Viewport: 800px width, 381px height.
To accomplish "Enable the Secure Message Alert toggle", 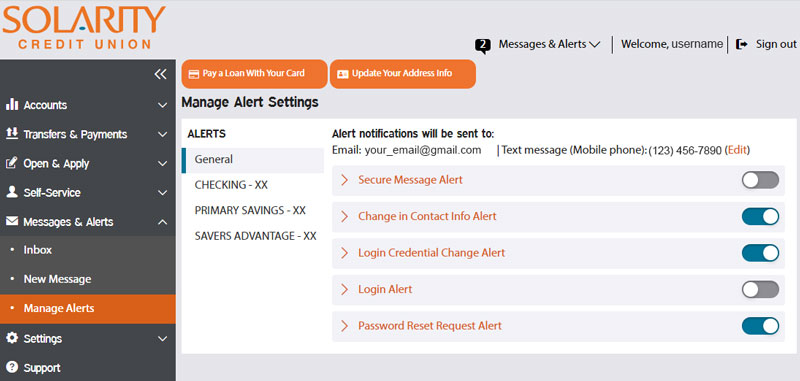I will [760, 180].
